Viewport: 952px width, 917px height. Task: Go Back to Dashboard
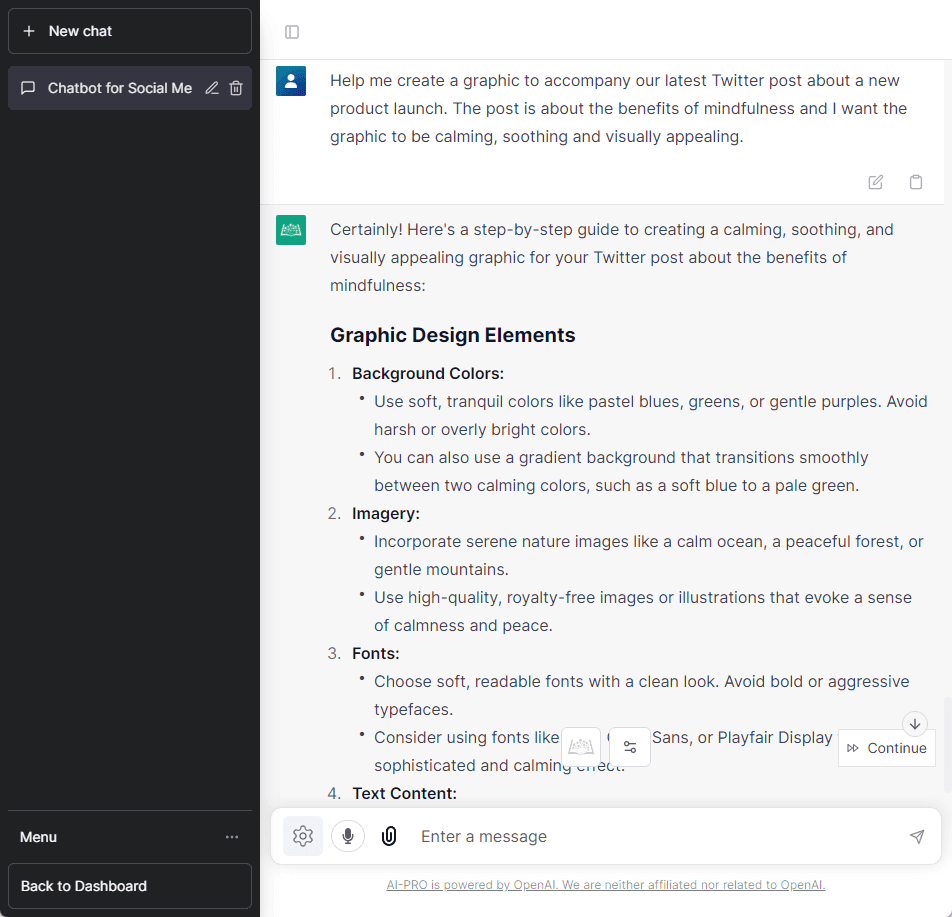click(129, 886)
